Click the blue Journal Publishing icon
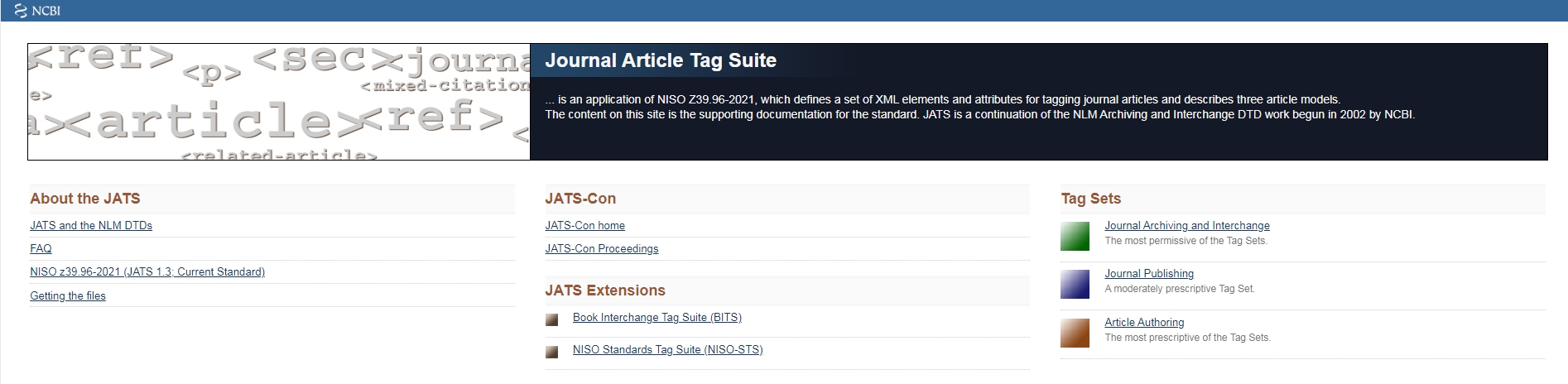Screen dimensions: 1568x384 (1075, 284)
